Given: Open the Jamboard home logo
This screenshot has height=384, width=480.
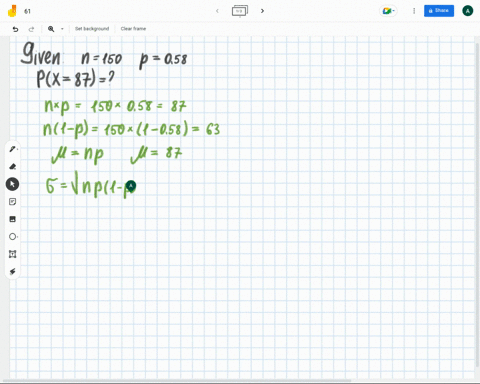Looking at the screenshot, I should [12, 11].
